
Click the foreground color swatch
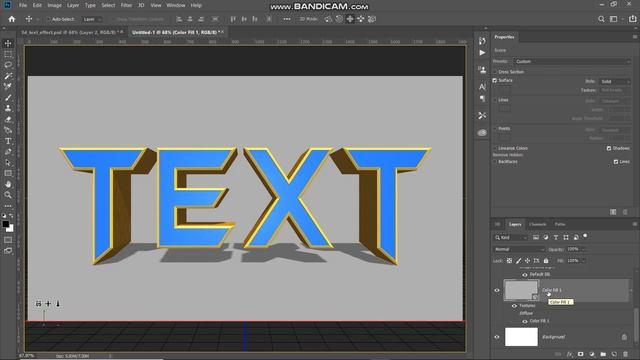(6, 224)
